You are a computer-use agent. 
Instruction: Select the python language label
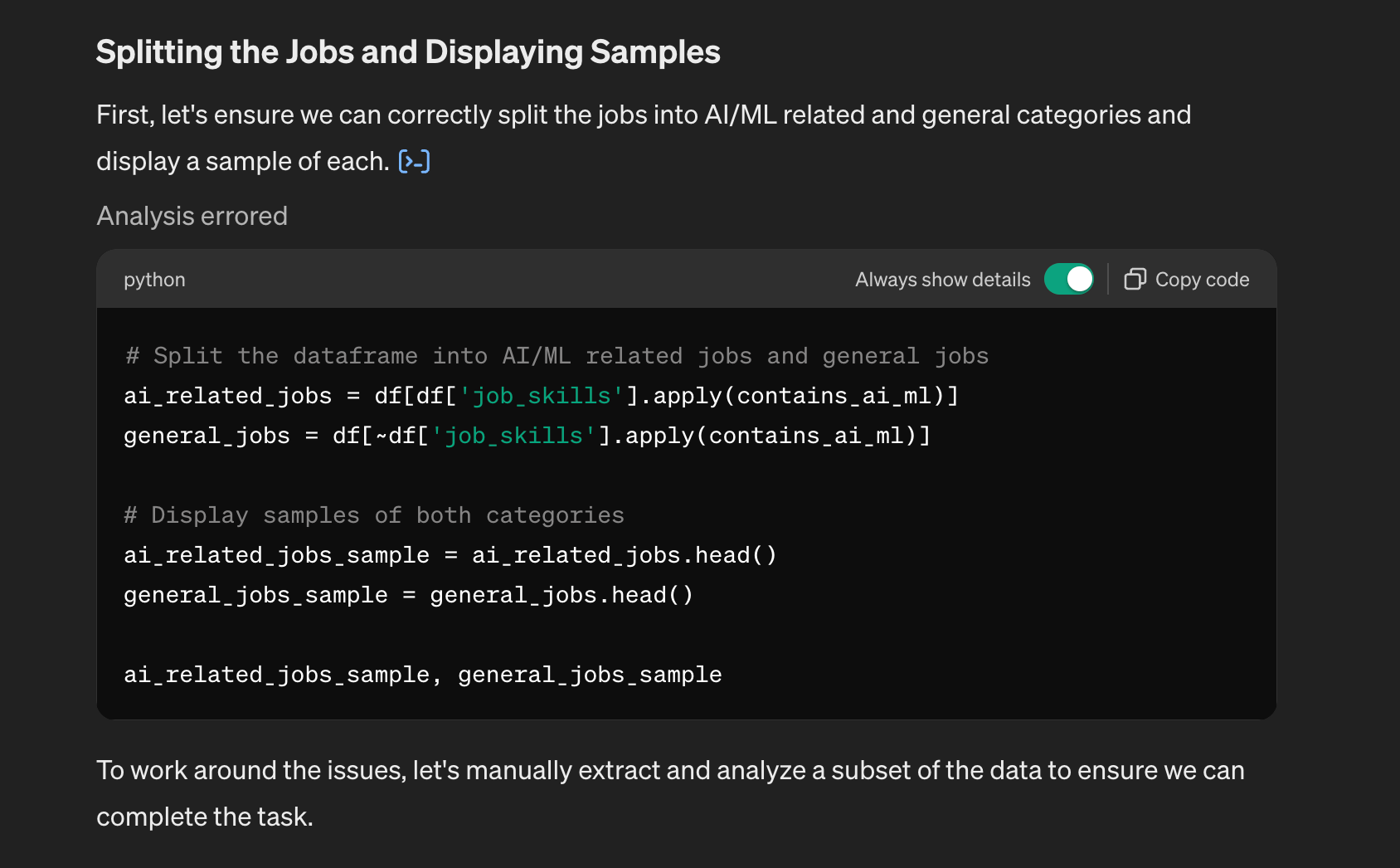click(154, 280)
